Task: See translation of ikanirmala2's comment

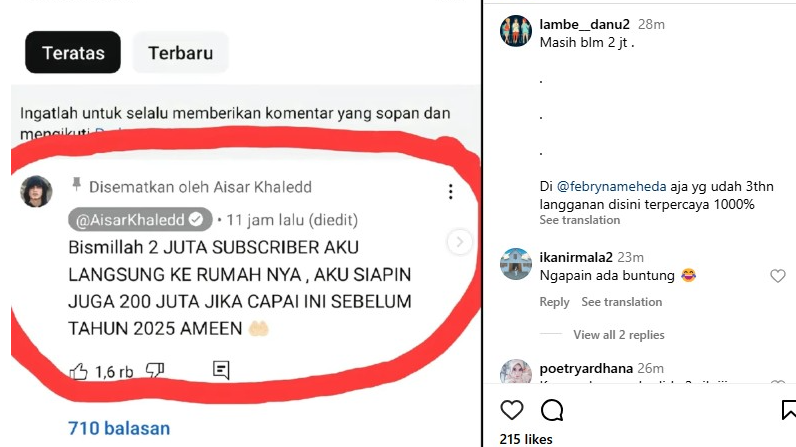Action: click(x=621, y=302)
